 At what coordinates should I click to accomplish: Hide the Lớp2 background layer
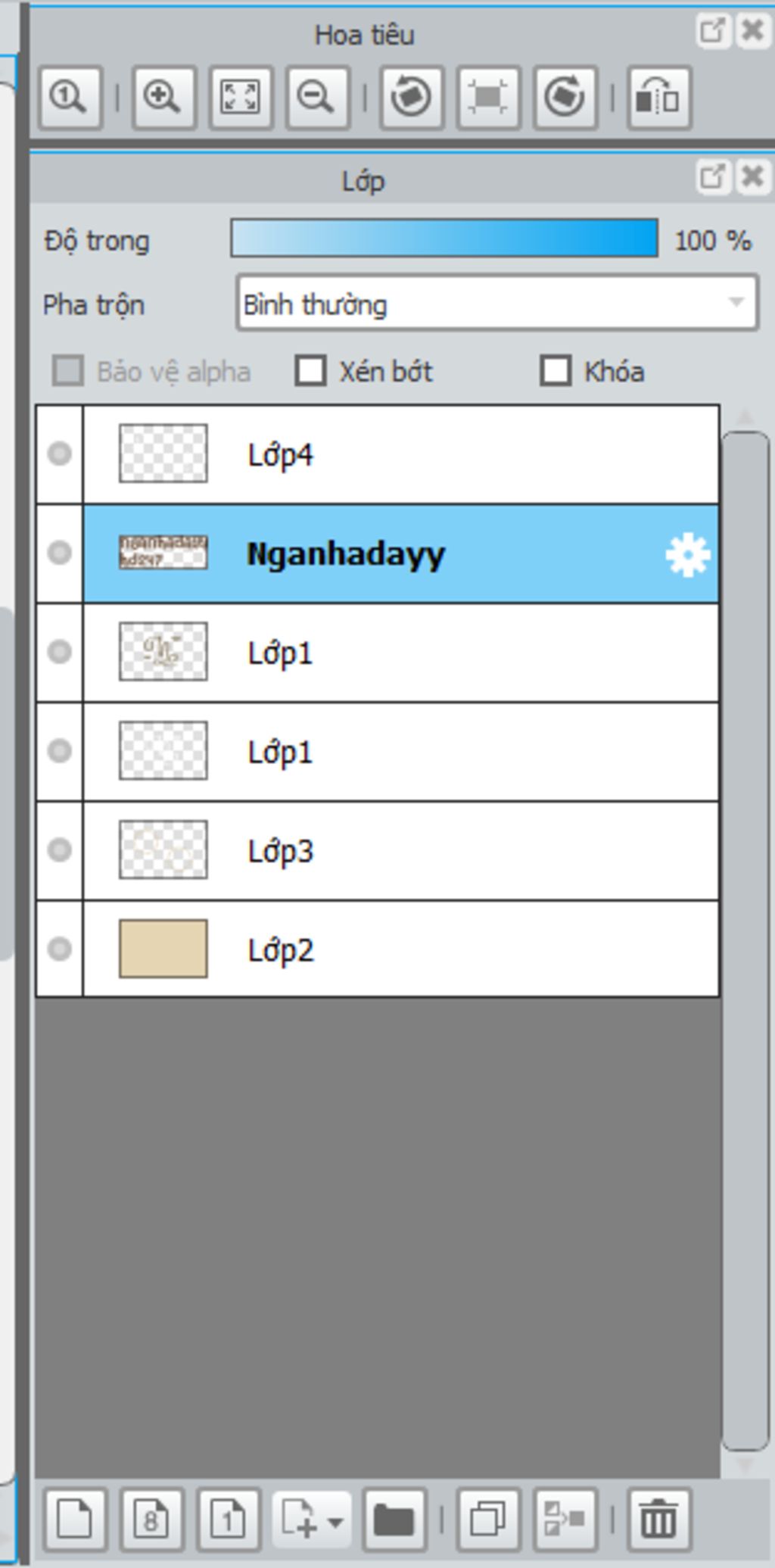60,949
